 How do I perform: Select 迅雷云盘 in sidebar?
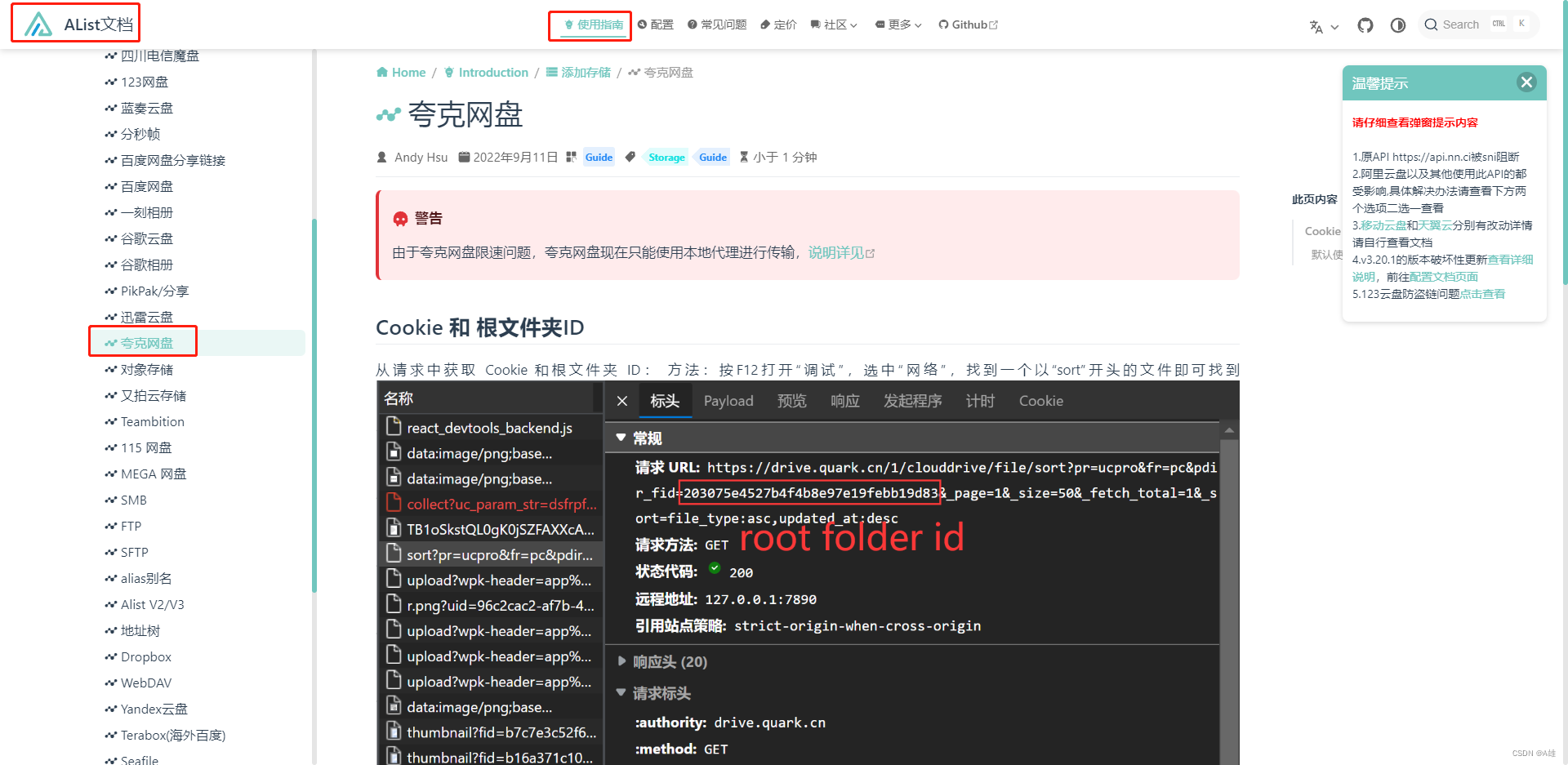[140, 318]
